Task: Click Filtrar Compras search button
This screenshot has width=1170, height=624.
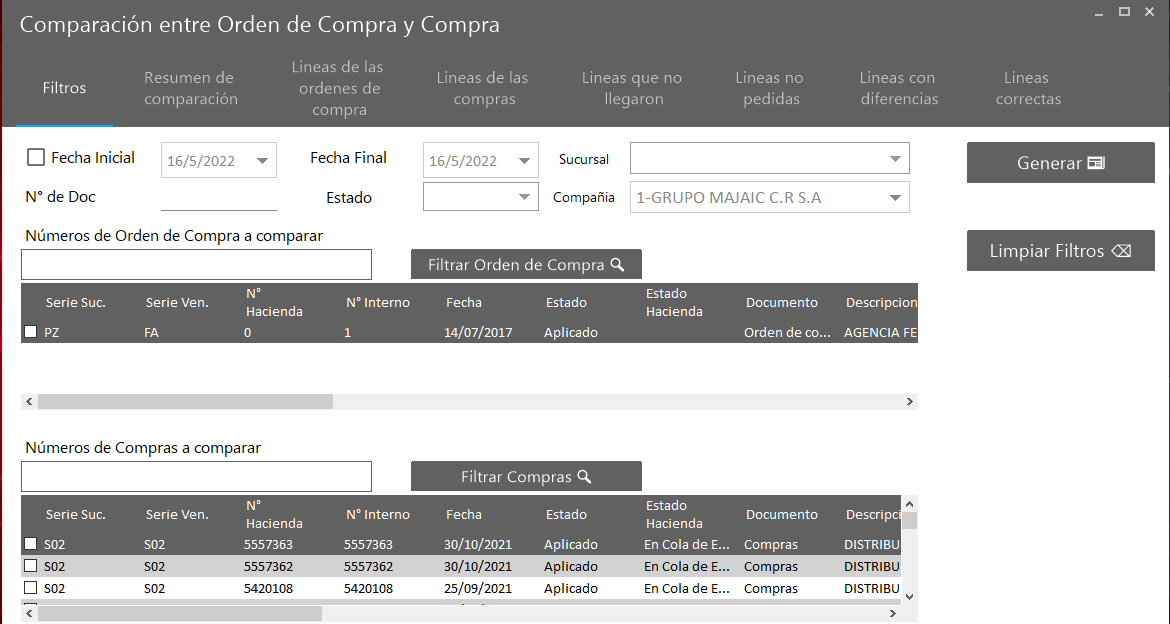Action: 526,477
